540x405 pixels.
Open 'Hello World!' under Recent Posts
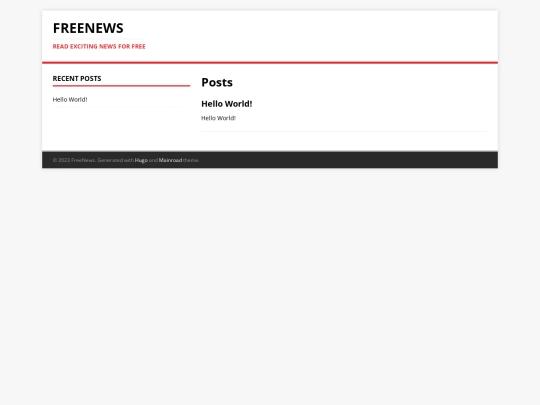click(70, 100)
